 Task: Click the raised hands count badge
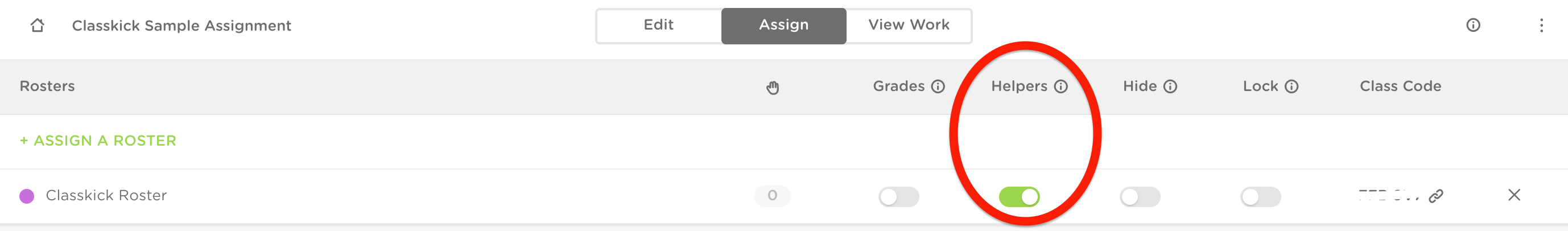coord(772,196)
